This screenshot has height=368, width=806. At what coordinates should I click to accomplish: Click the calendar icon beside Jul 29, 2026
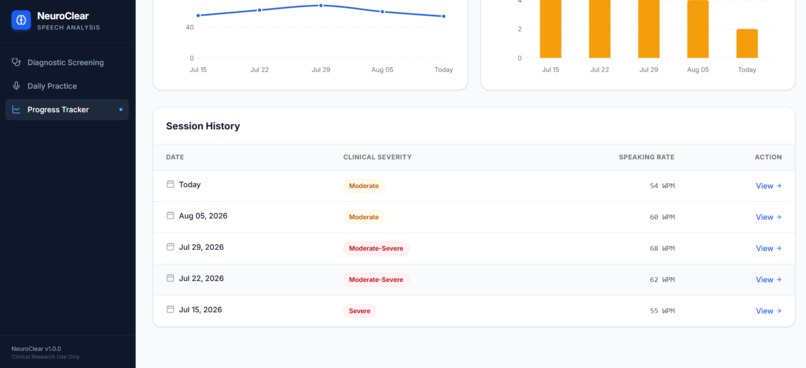(x=170, y=247)
